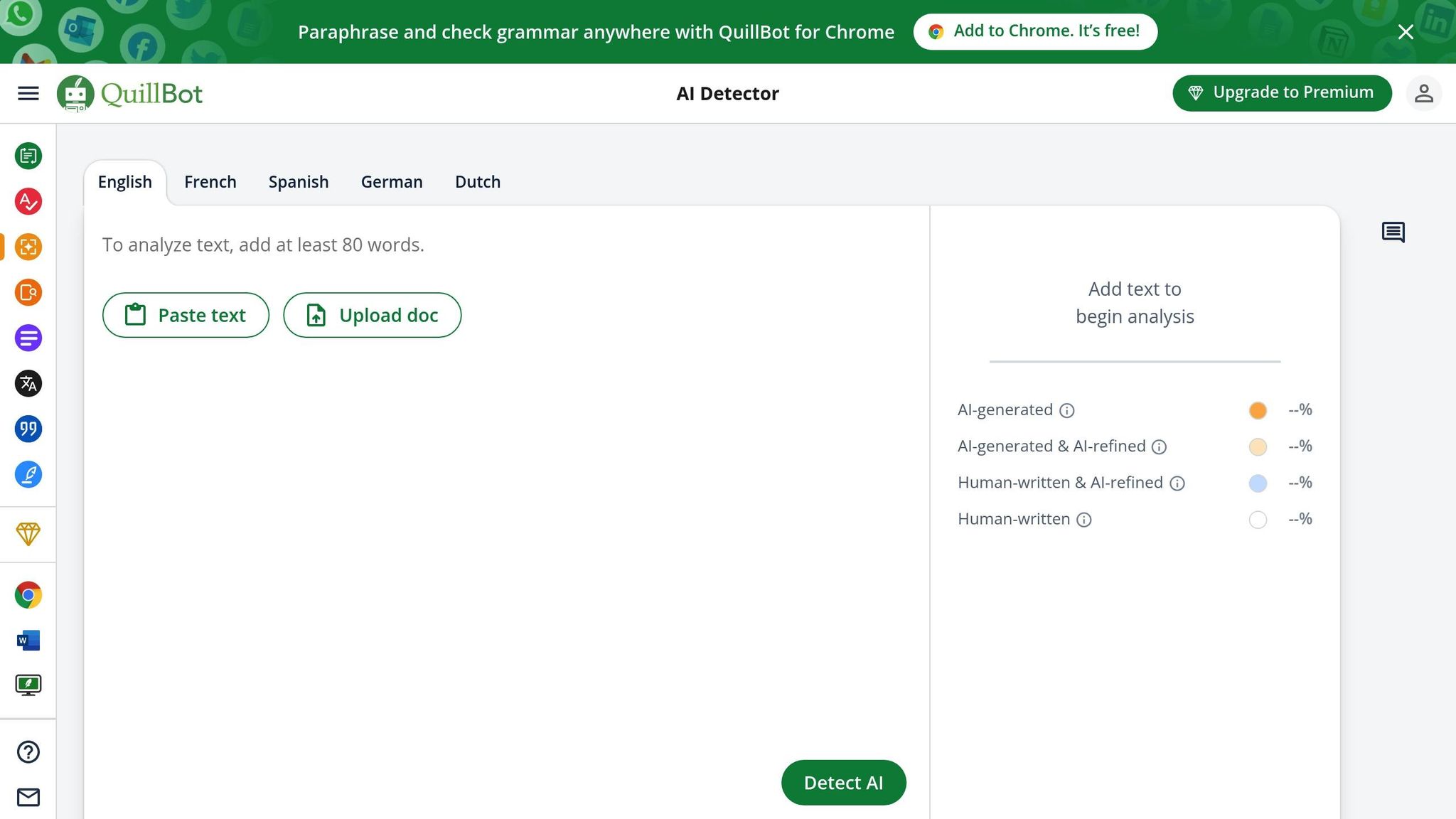Show info for AI-generated label
The width and height of the screenshot is (1456, 819).
pyautogui.click(x=1066, y=410)
